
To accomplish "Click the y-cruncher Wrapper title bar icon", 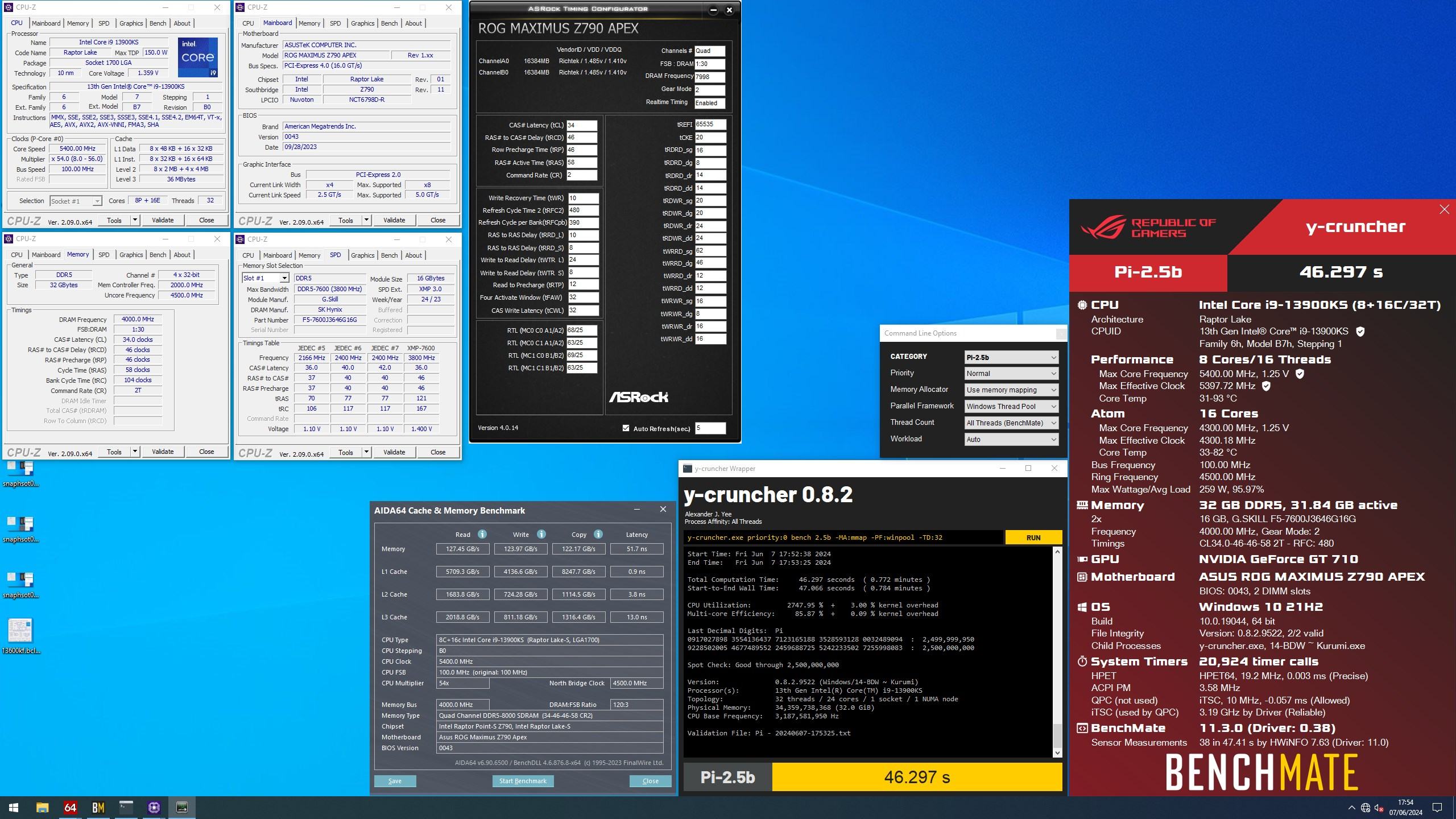I will [688, 469].
